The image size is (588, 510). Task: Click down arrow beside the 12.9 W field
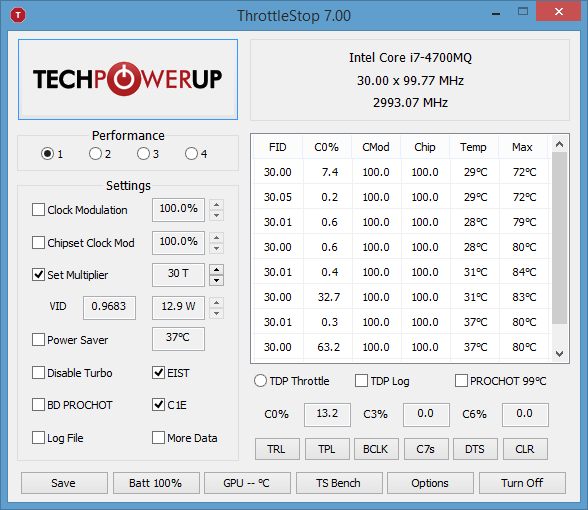(x=216, y=313)
